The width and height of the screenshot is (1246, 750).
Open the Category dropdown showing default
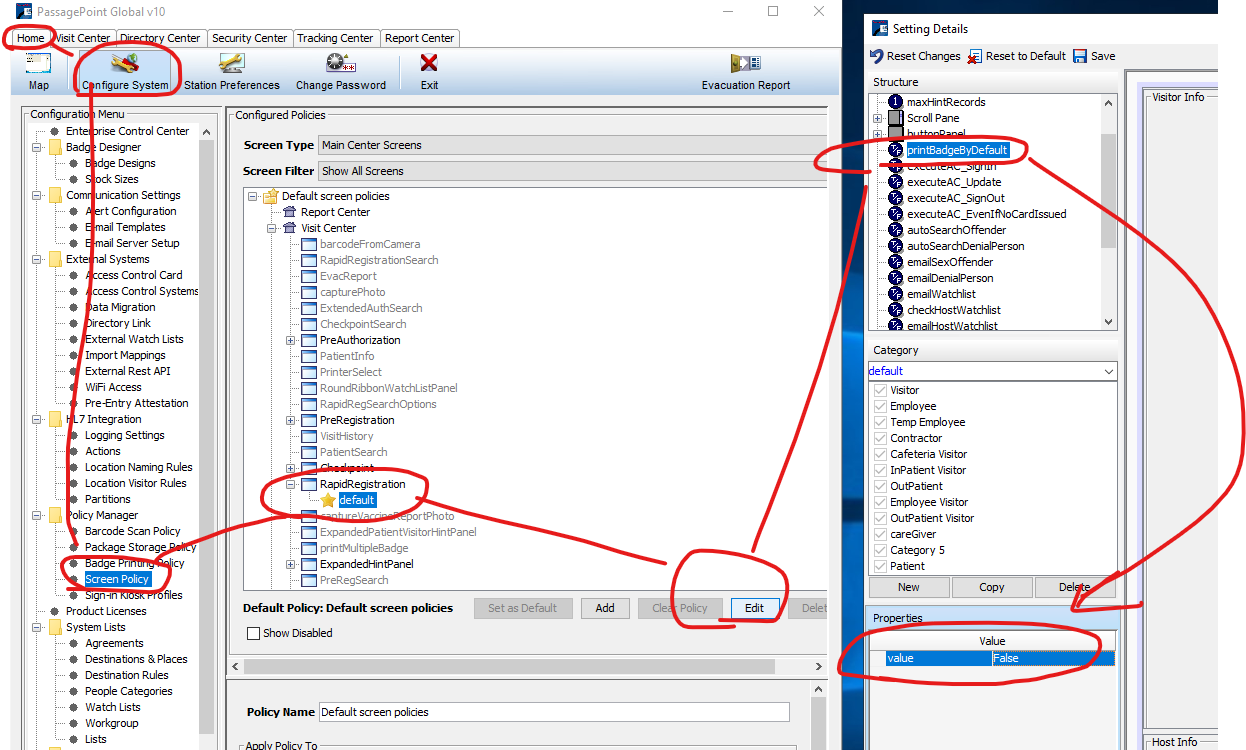[992, 371]
